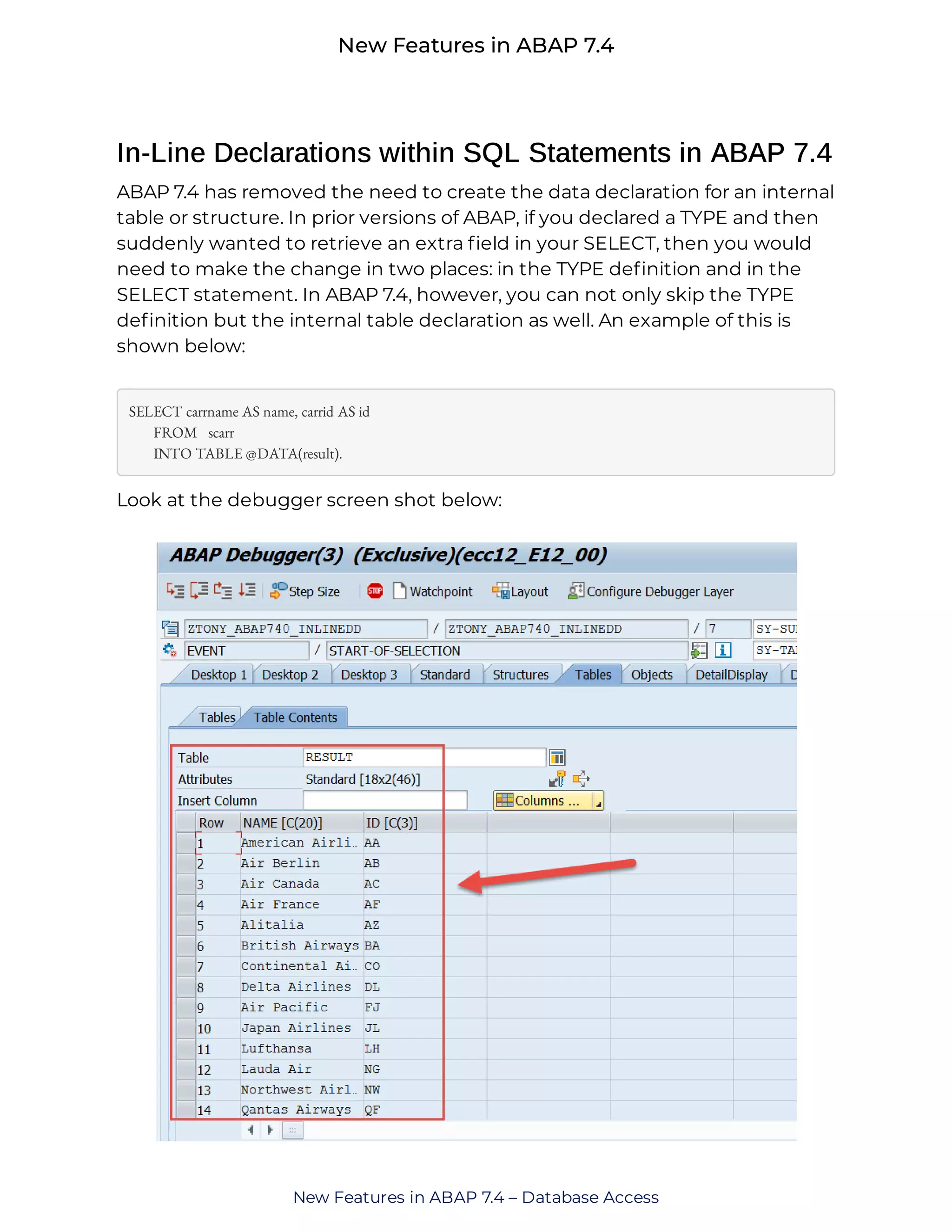Open the Desktop 2 tab
Image resolution: width=952 pixels, height=1232 pixels.
(290, 675)
